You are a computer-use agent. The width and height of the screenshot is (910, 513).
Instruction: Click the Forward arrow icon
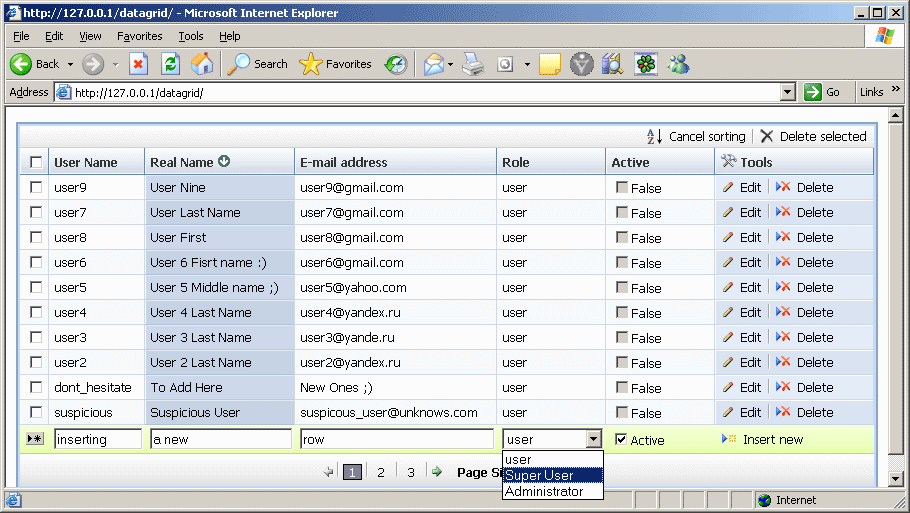[x=93, y=64]
